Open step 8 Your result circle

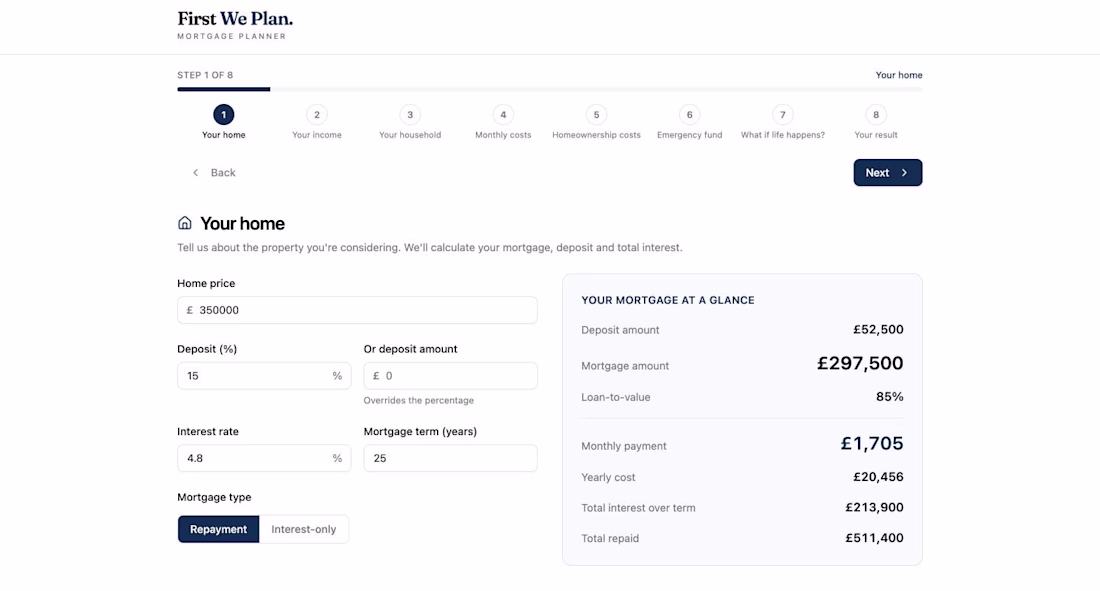pyautogui.click(x=876, y=114)
